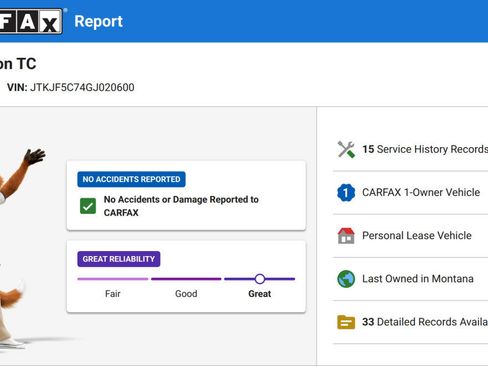The width and height of the screenshot is (488, 366).
Task: Click the Fair segment of reliability bar
Action: tap(113, 279)
